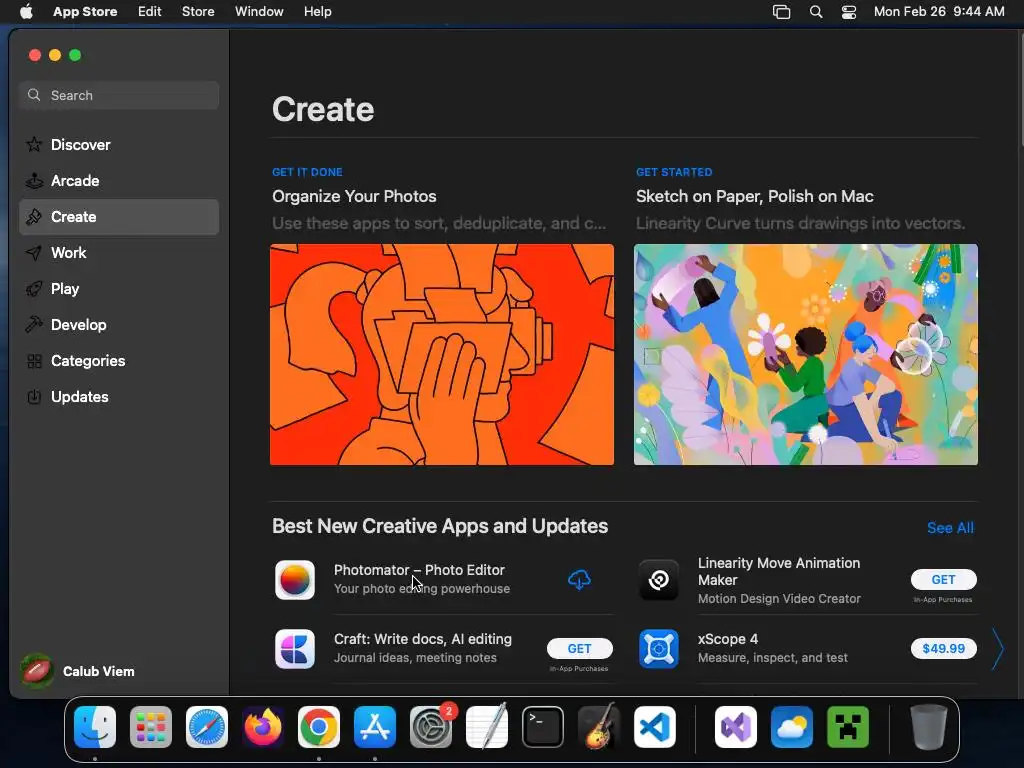Open the Organize Your Photos story title
Image resolution: width=1024 pixels, height=768 pixels.
point(354,197)
